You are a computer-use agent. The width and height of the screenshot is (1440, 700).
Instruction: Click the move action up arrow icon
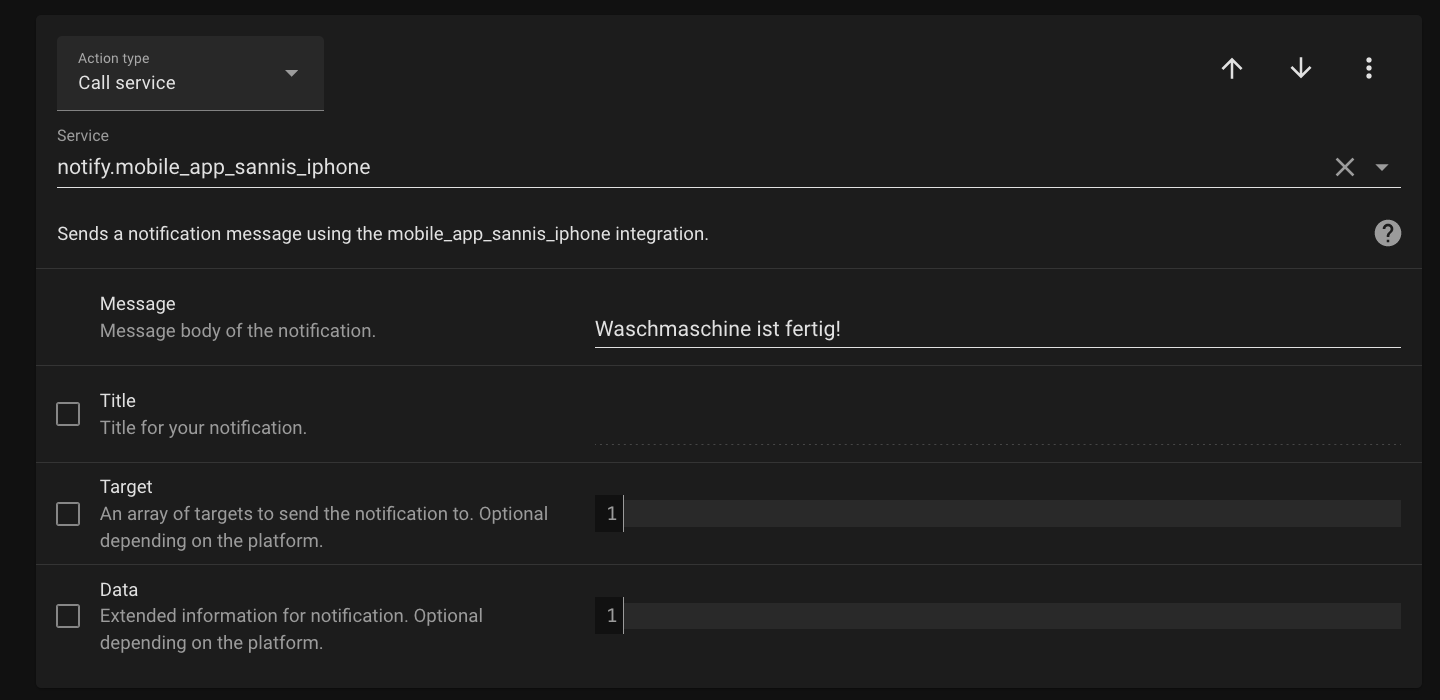tap(1231, 68)
